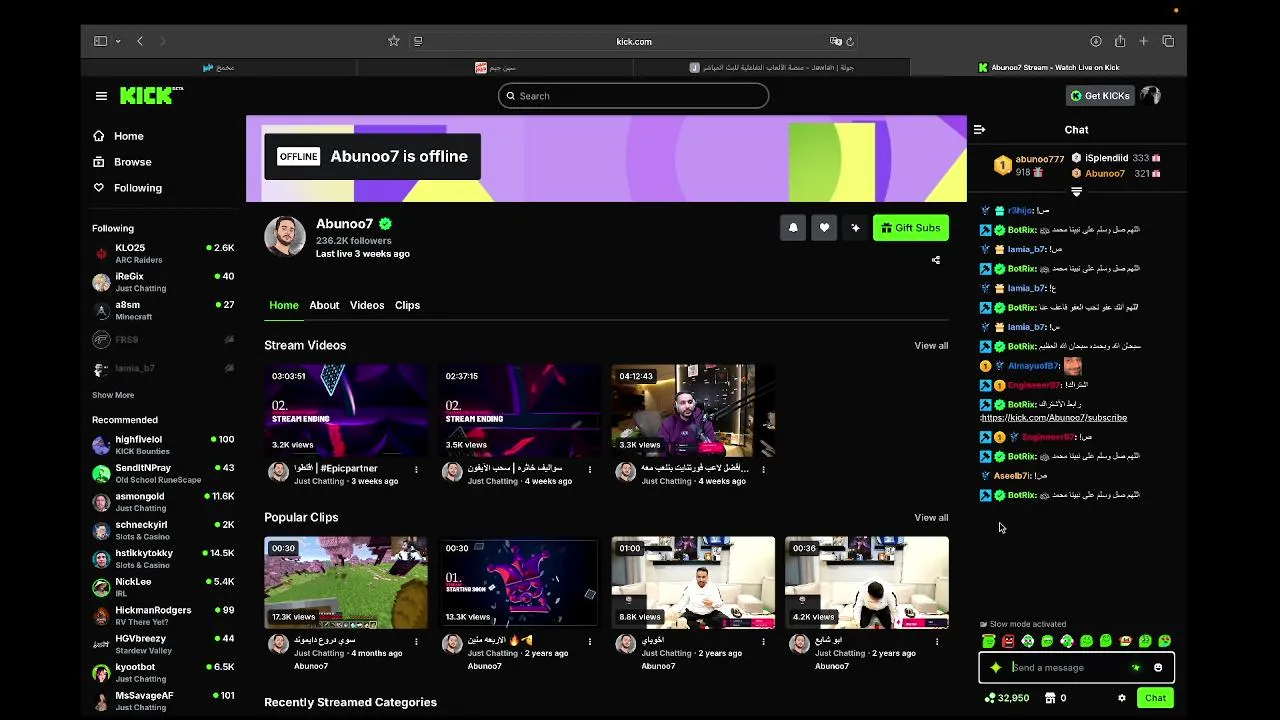
Task: Reload the page in Safari
Action: tap(850, 41)
